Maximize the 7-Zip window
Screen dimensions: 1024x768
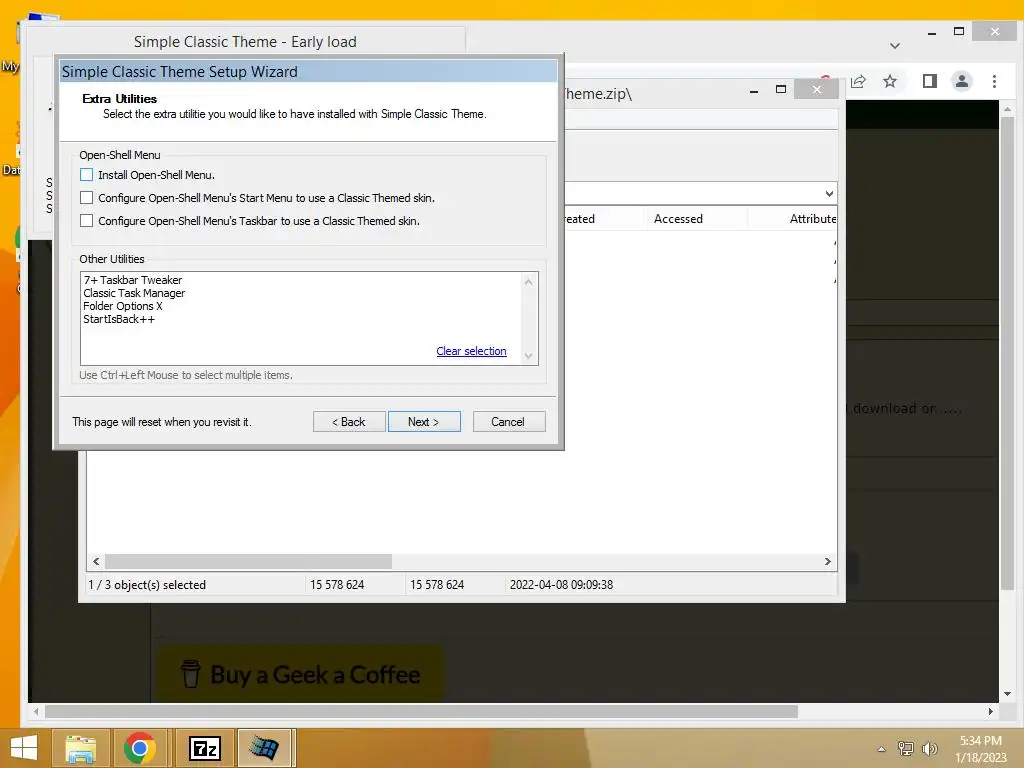point(780,89)
